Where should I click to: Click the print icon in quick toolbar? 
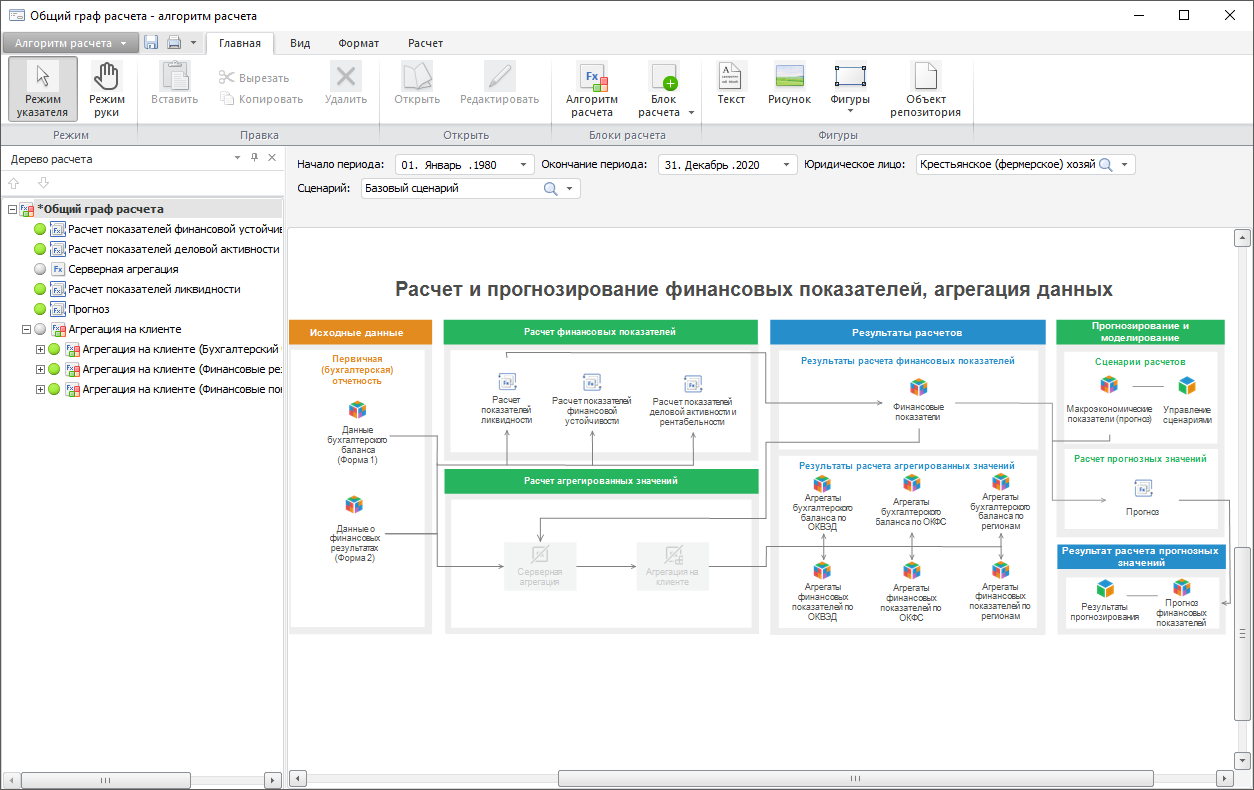(x=174, y=43)
